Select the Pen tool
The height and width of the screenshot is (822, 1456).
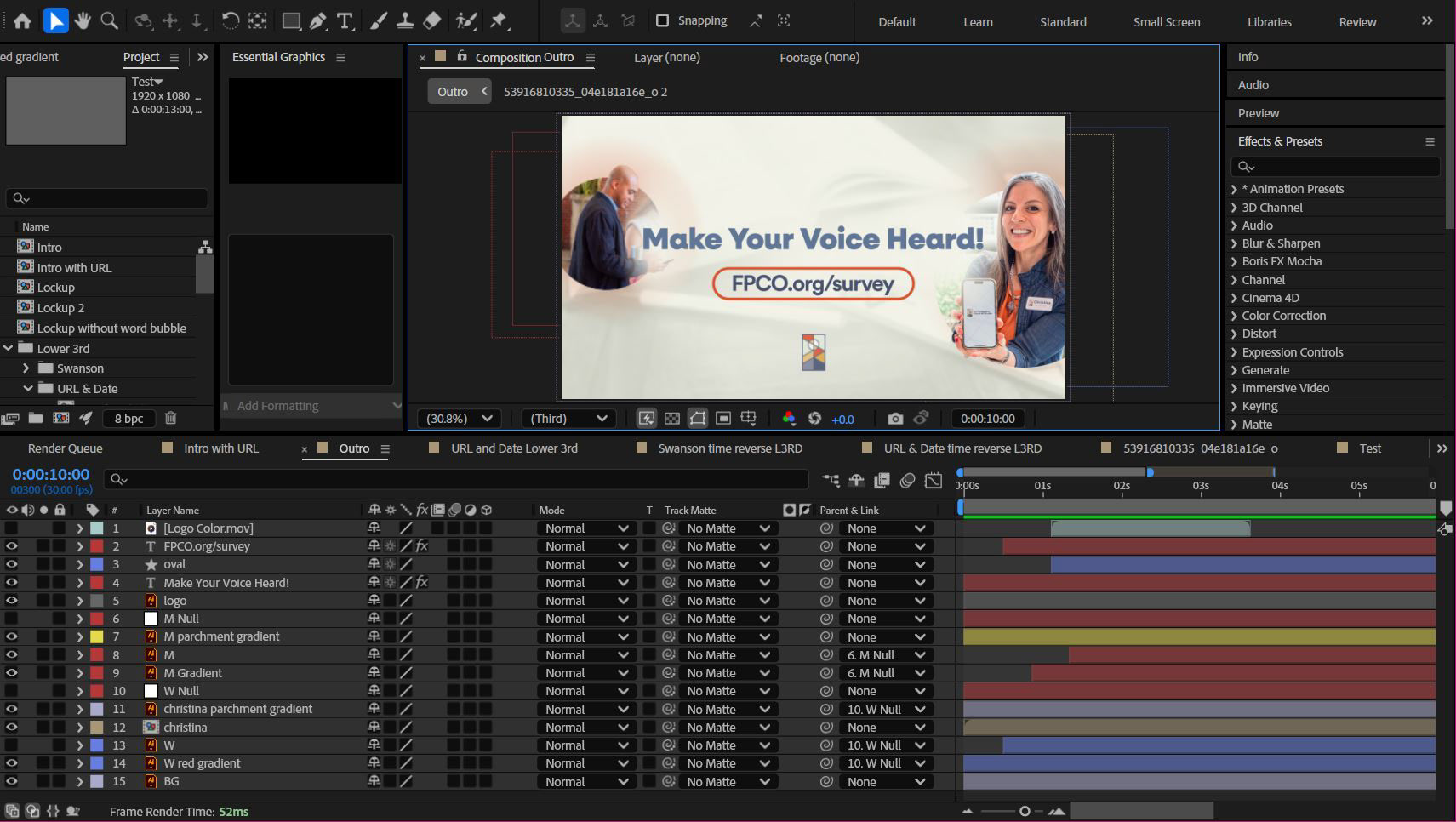coord(318,21)
